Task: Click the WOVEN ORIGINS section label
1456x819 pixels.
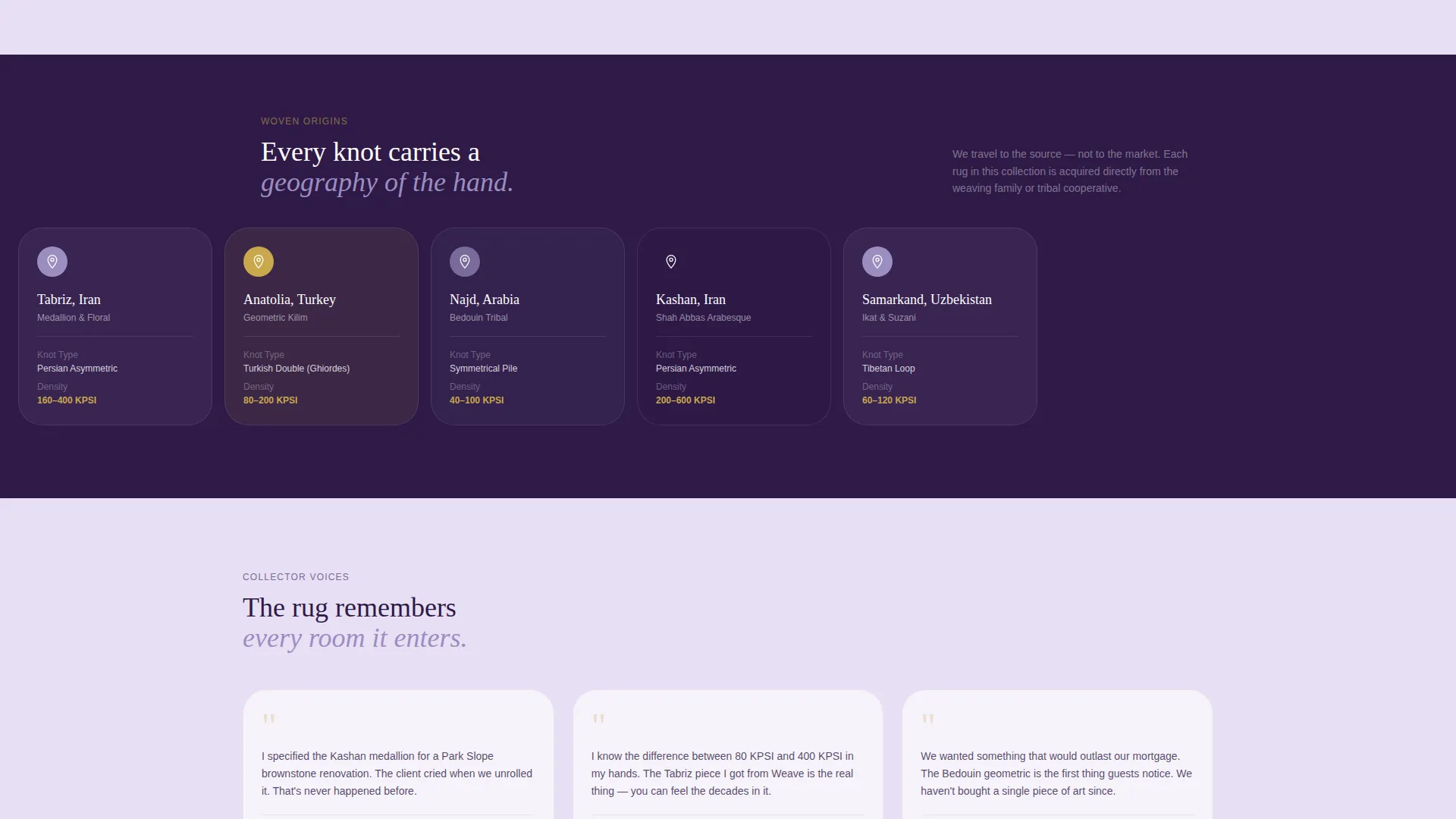Action: [x=304, y=121]
